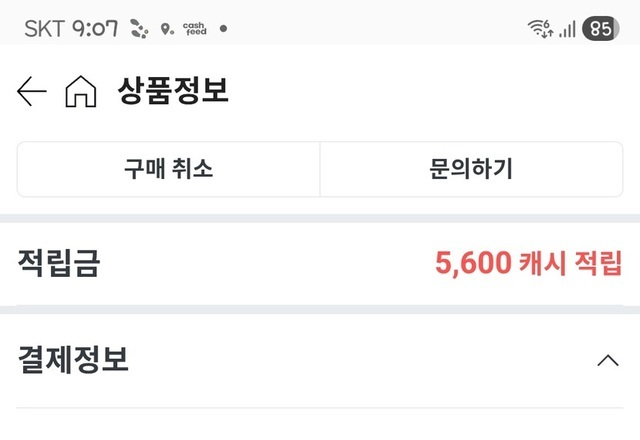Tap the 적립금 label
The height and width of the screenshot is (440, 640).
59,263
